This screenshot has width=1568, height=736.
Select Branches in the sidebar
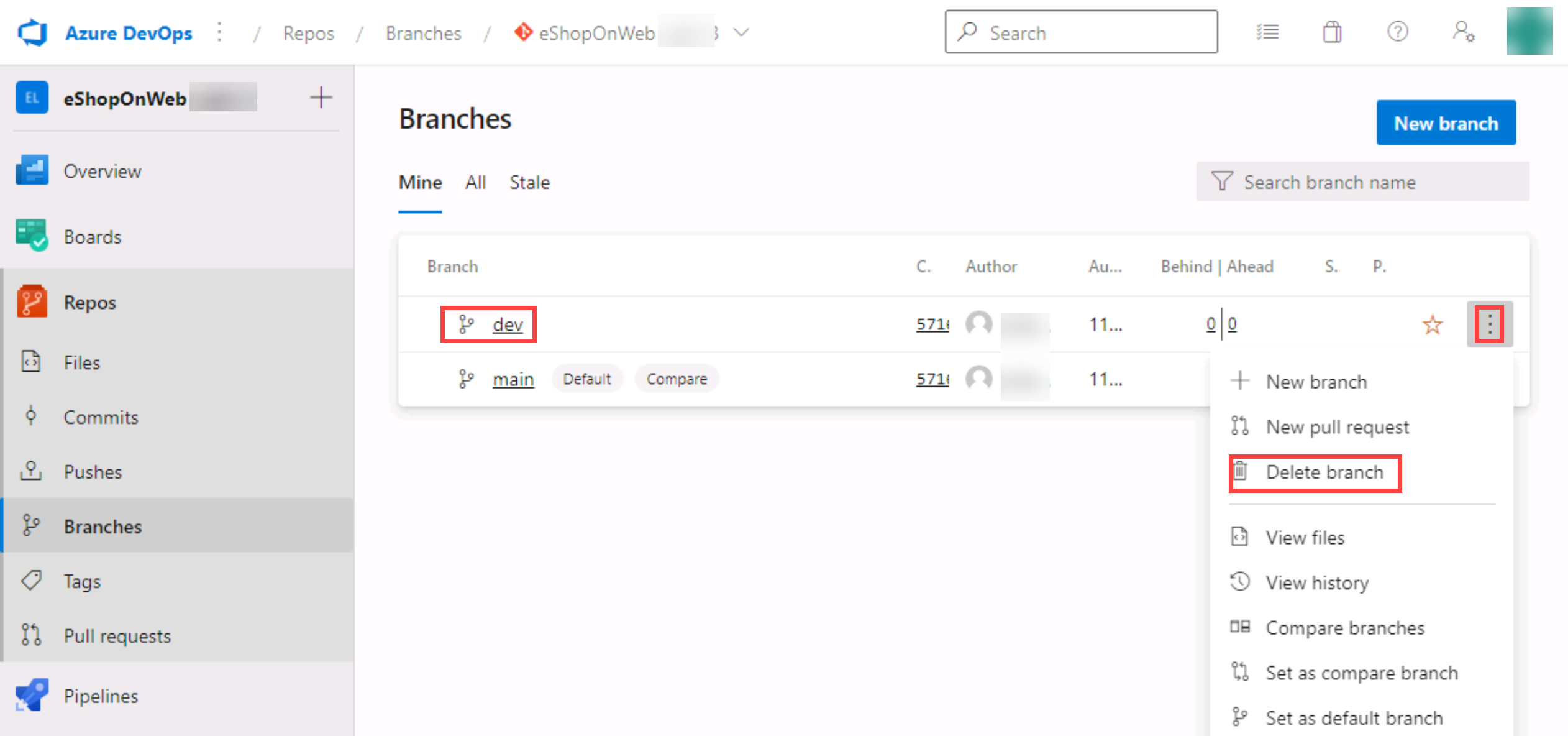177,526
